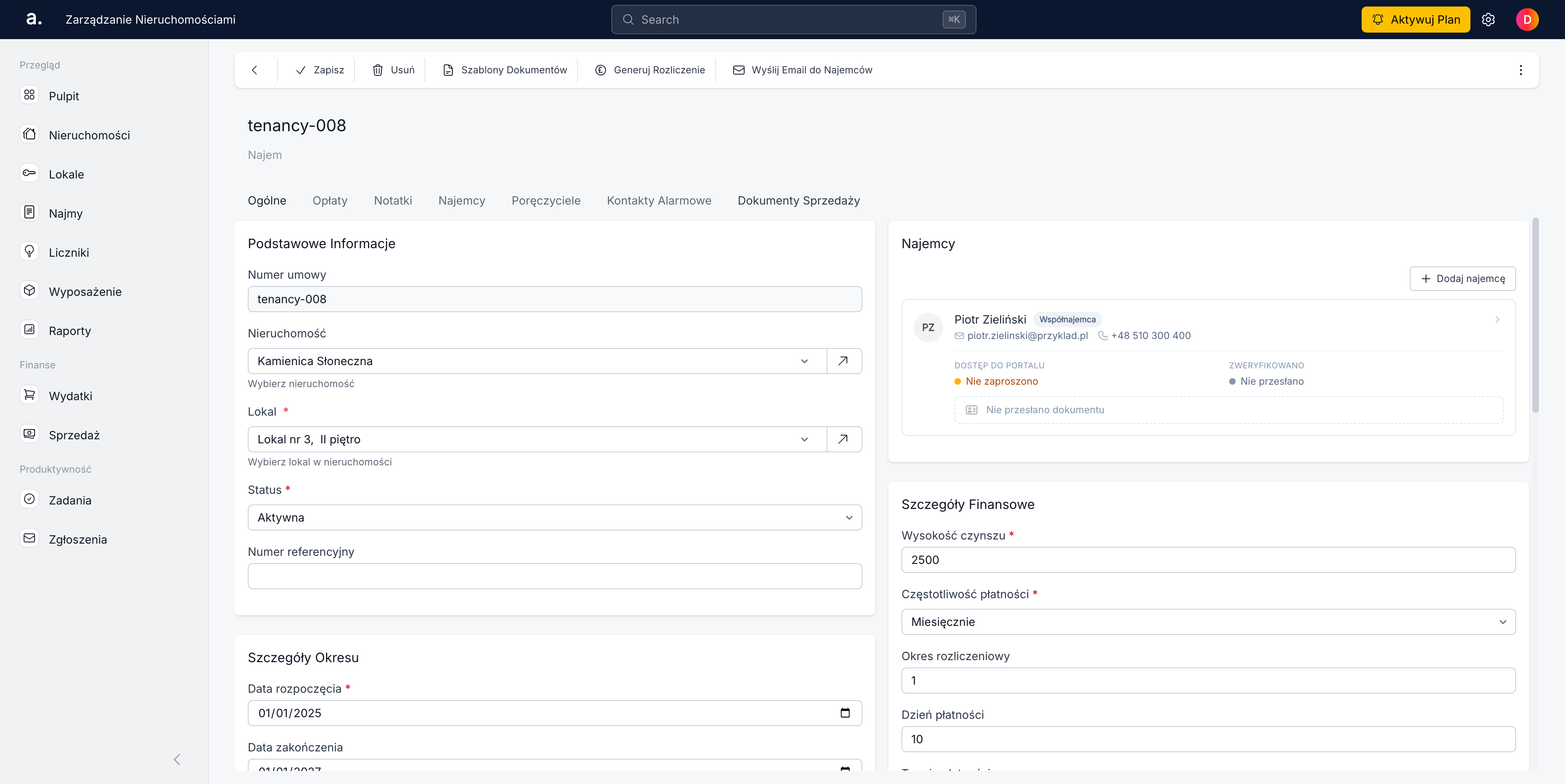Click the user avatar D icon
Viewport: 1565px width, 784px height.
pyautogui.click(x=1527, y=20)
